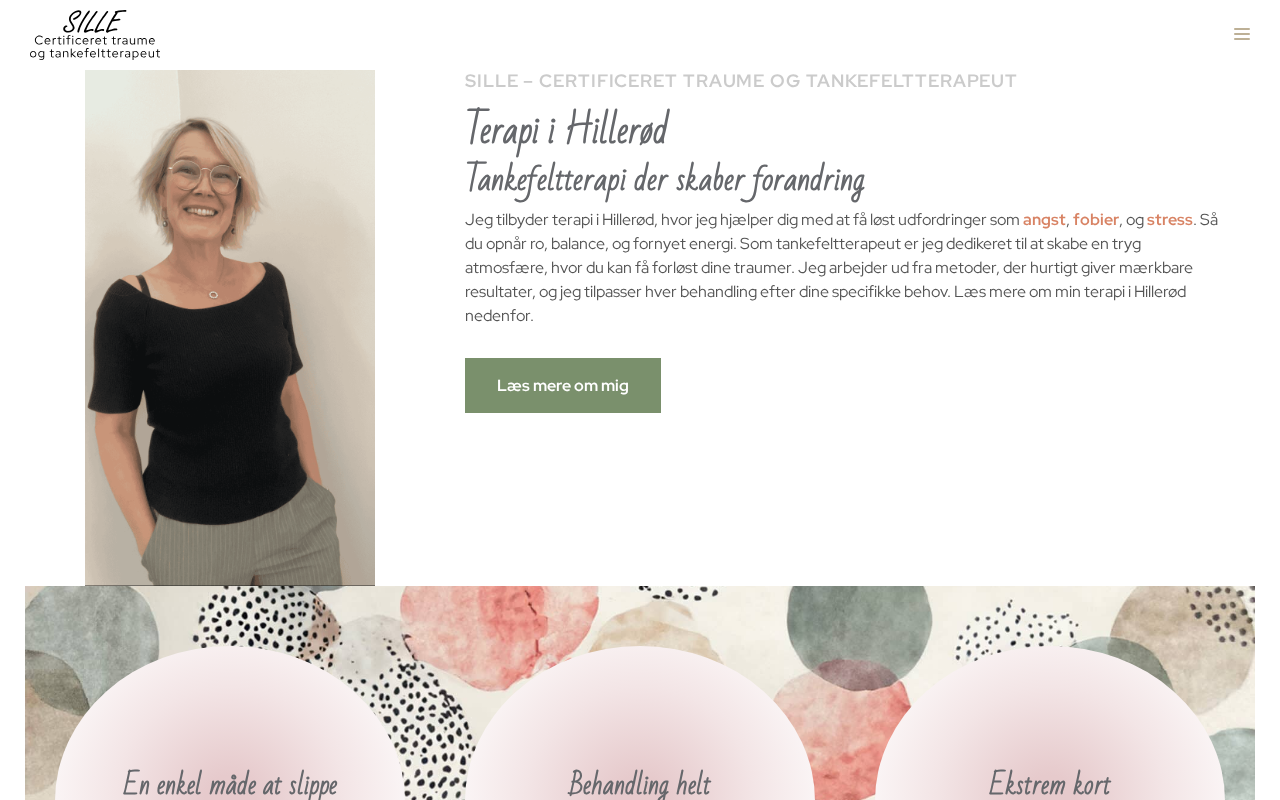Click the 'Læs mere om mig' button
1280x800 pixels.
(563, 385)
